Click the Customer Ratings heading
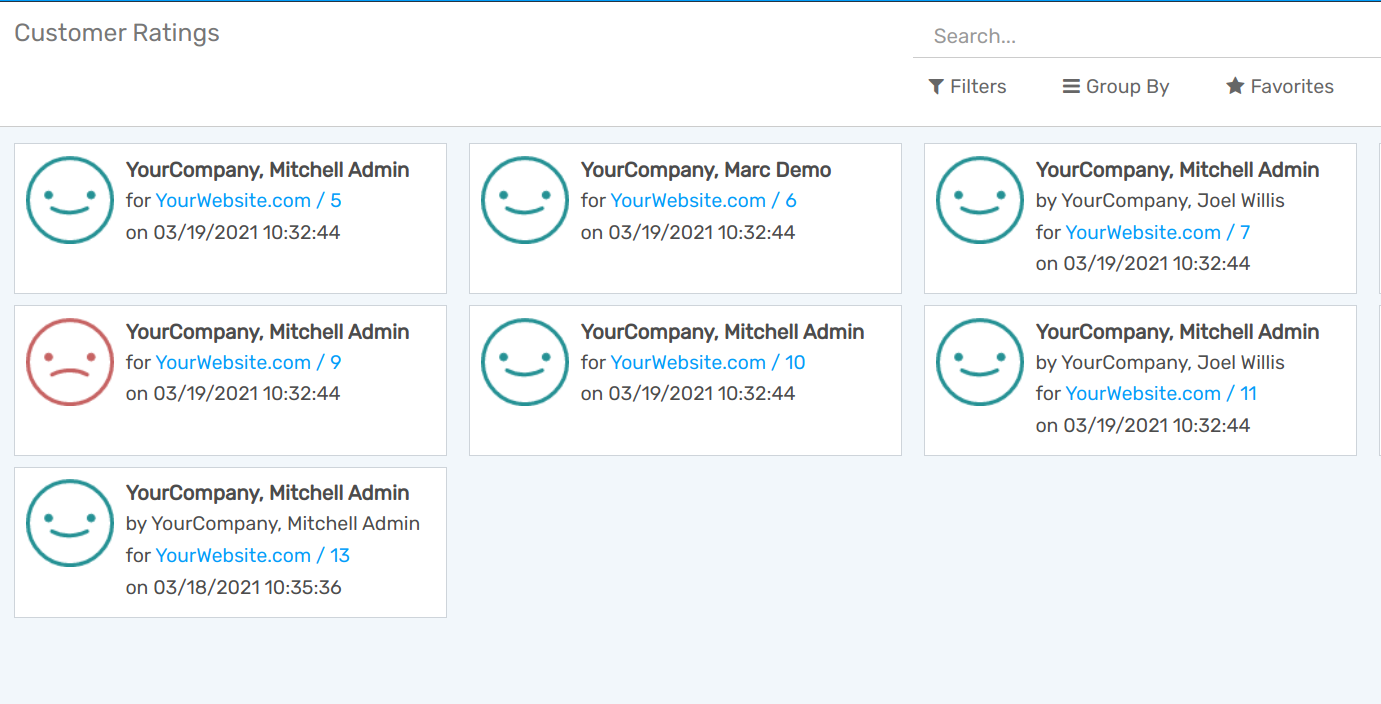Screen dimensions: 1381x704 117,33
